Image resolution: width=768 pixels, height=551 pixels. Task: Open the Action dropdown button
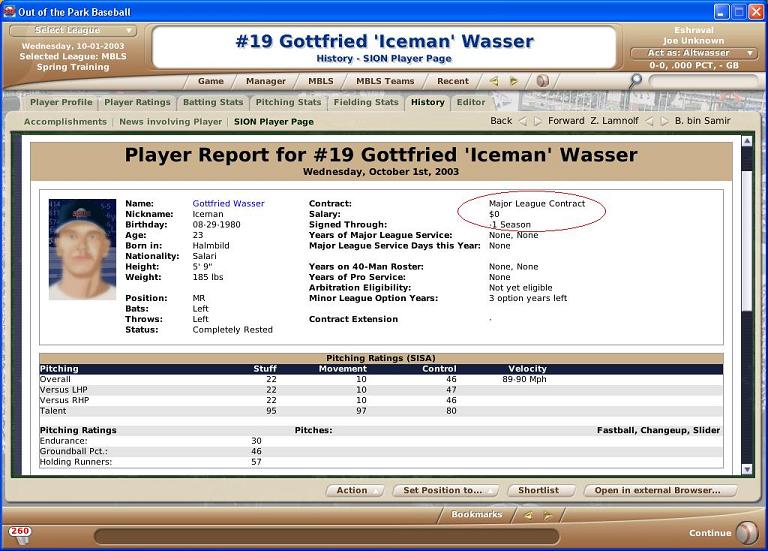356,491
